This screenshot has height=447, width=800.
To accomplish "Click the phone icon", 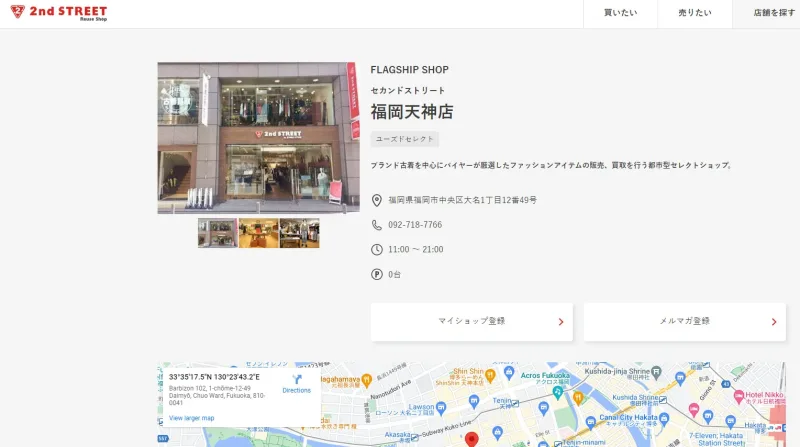I will coord(377,225).
